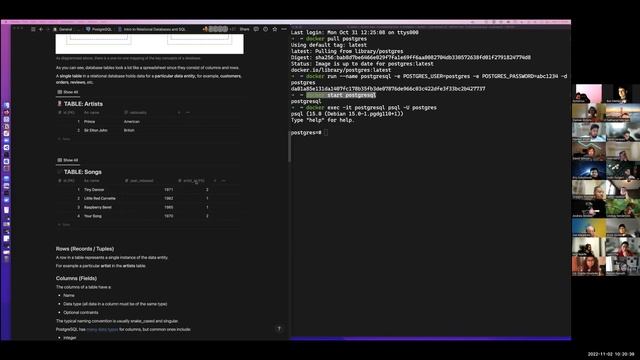Toggle the Notion sidebar menu icon

(x=33, y=29)
